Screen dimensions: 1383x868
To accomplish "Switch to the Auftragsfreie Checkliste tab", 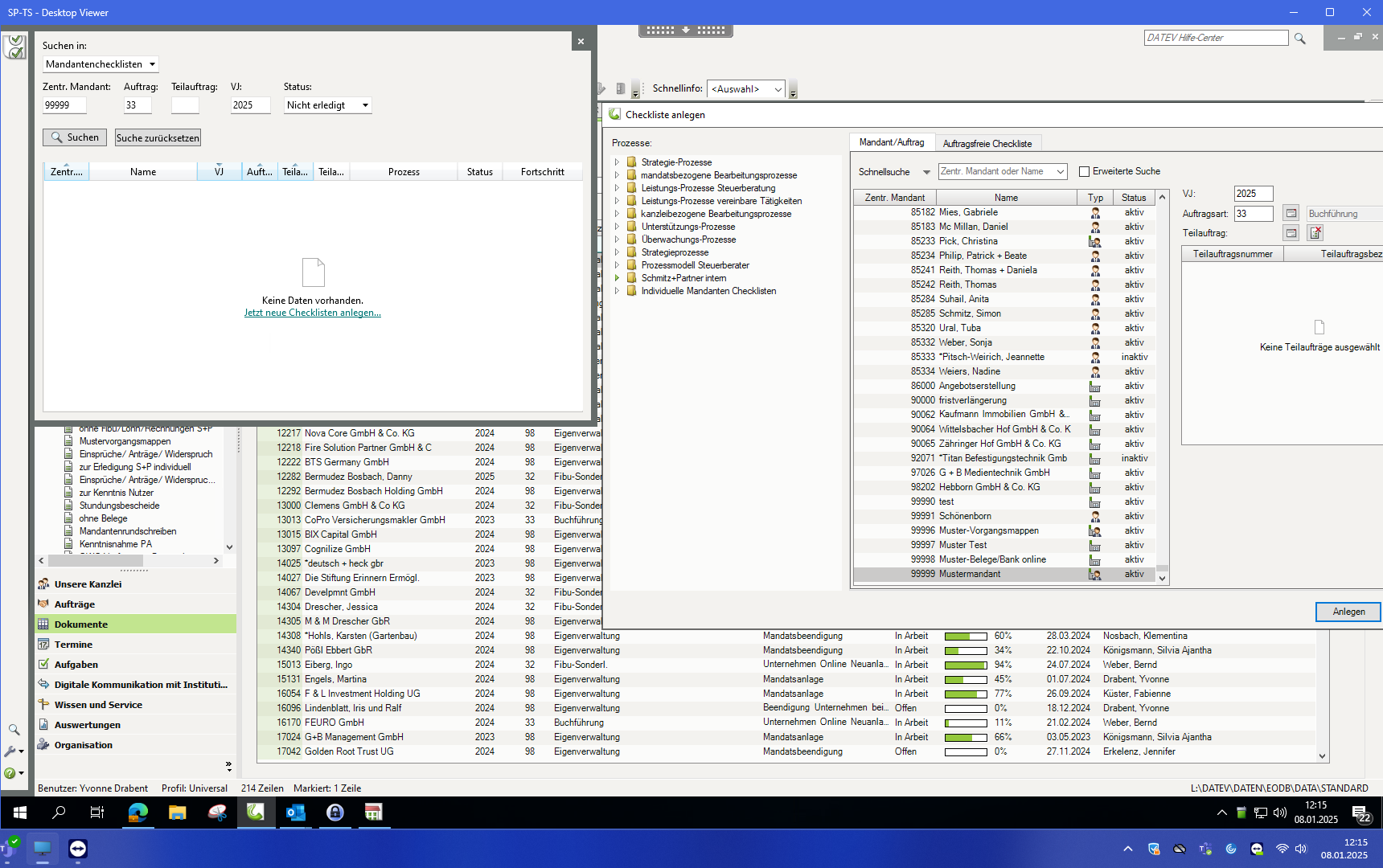I will point(987,144).
